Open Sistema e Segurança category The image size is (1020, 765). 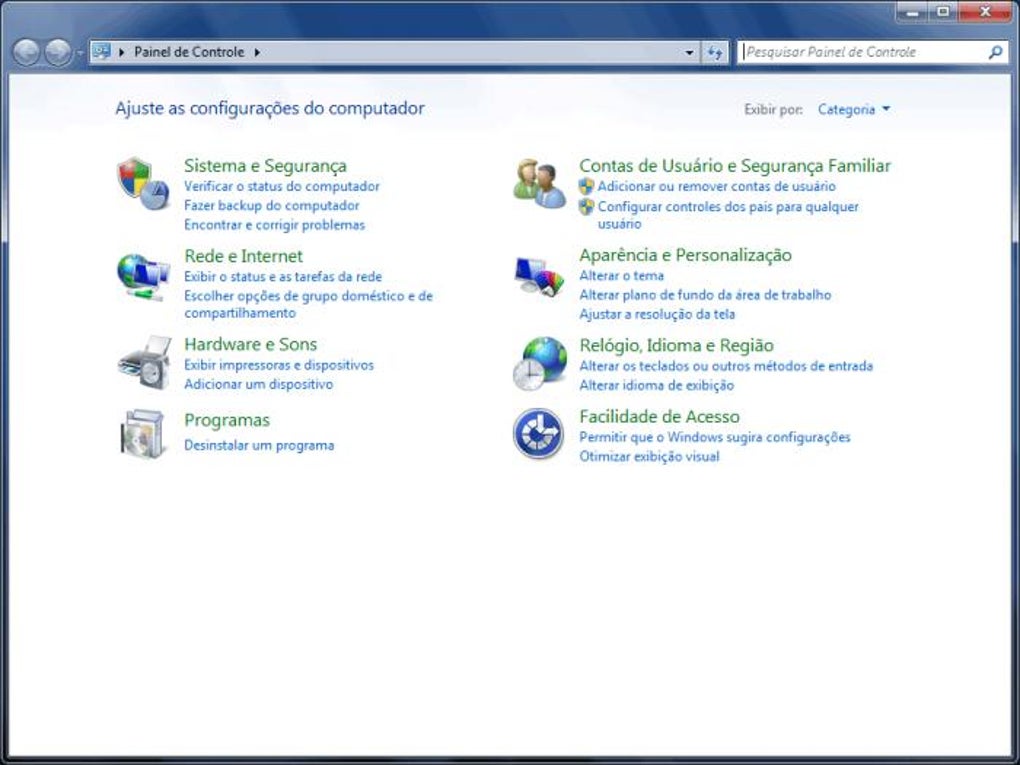(265, 166)
